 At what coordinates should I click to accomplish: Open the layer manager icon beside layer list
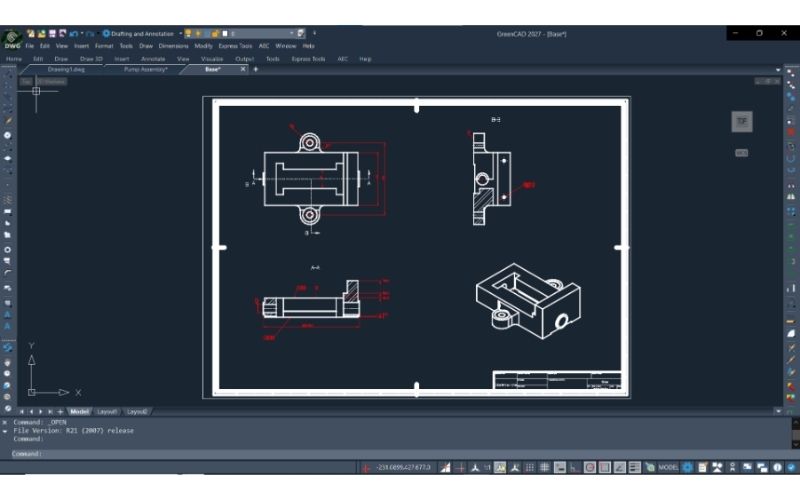point(301,34)
